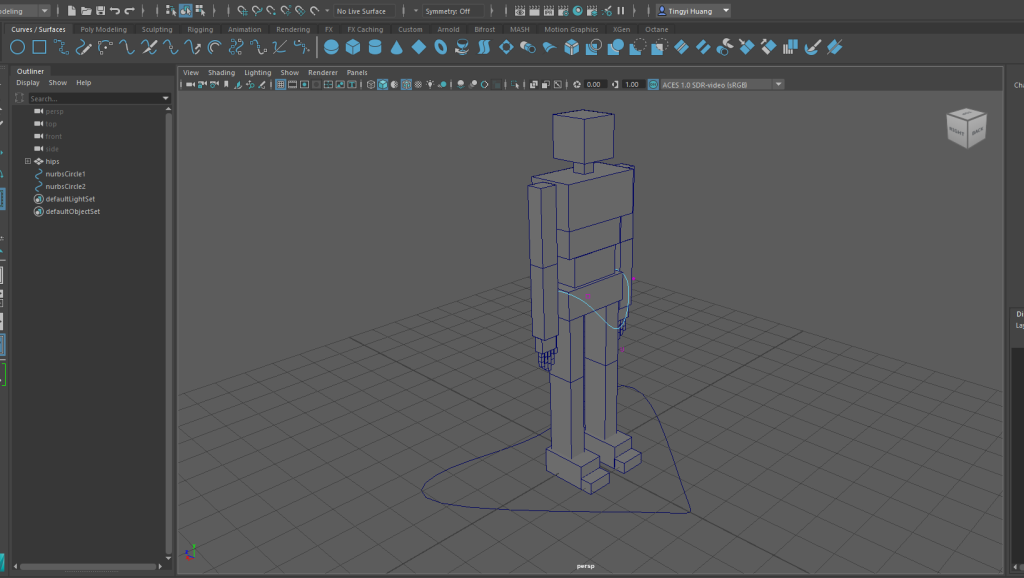Select the Pencil Curve tool
This screenshot has height=578, width=1024.
(84, 47)
